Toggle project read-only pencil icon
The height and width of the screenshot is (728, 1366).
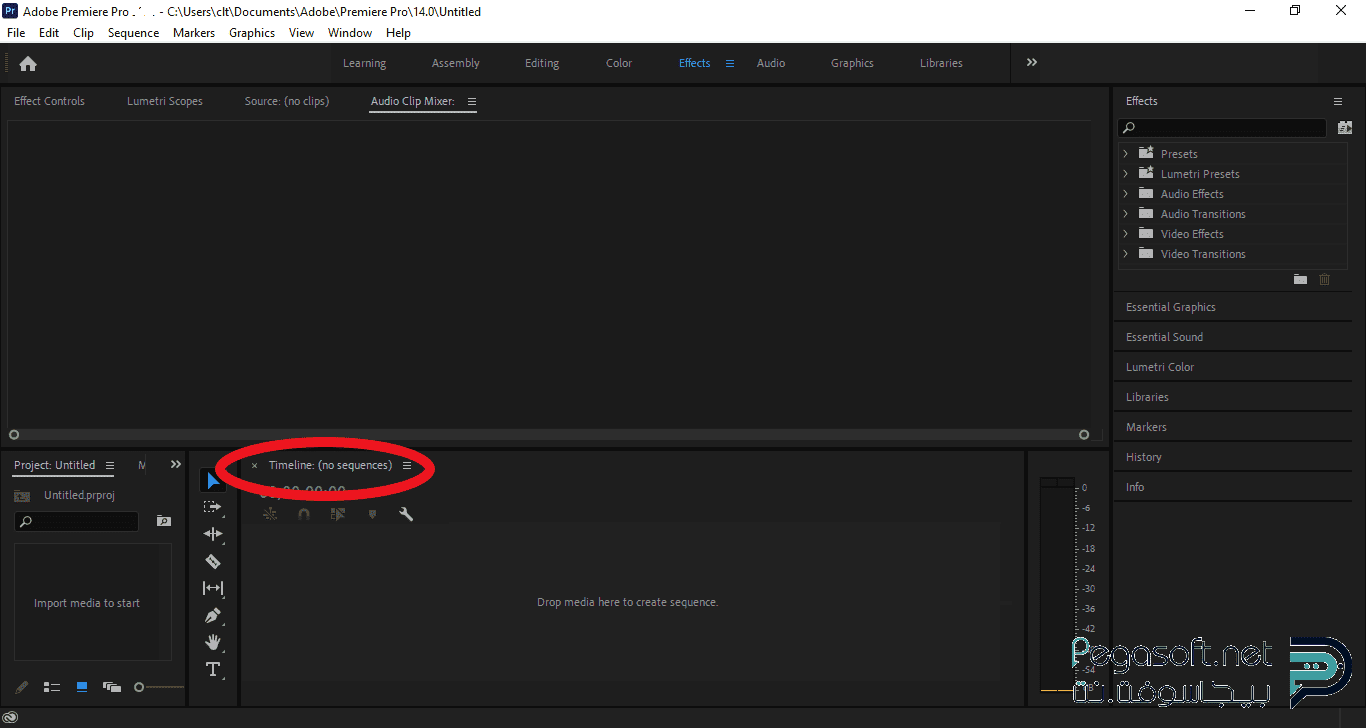[22, 687]
